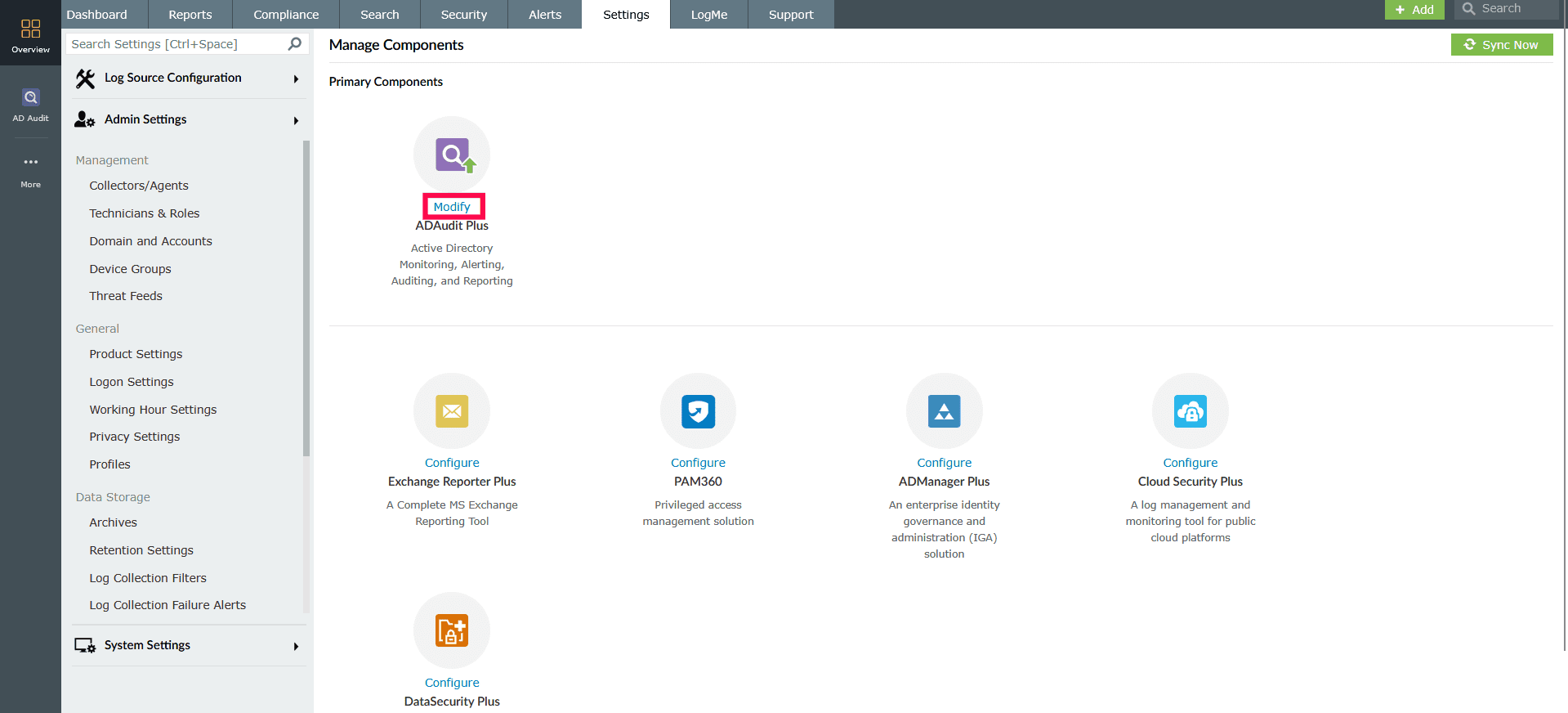
Task: Open Retention Settings
Action: pyautogui.click(x=141, y=550)
